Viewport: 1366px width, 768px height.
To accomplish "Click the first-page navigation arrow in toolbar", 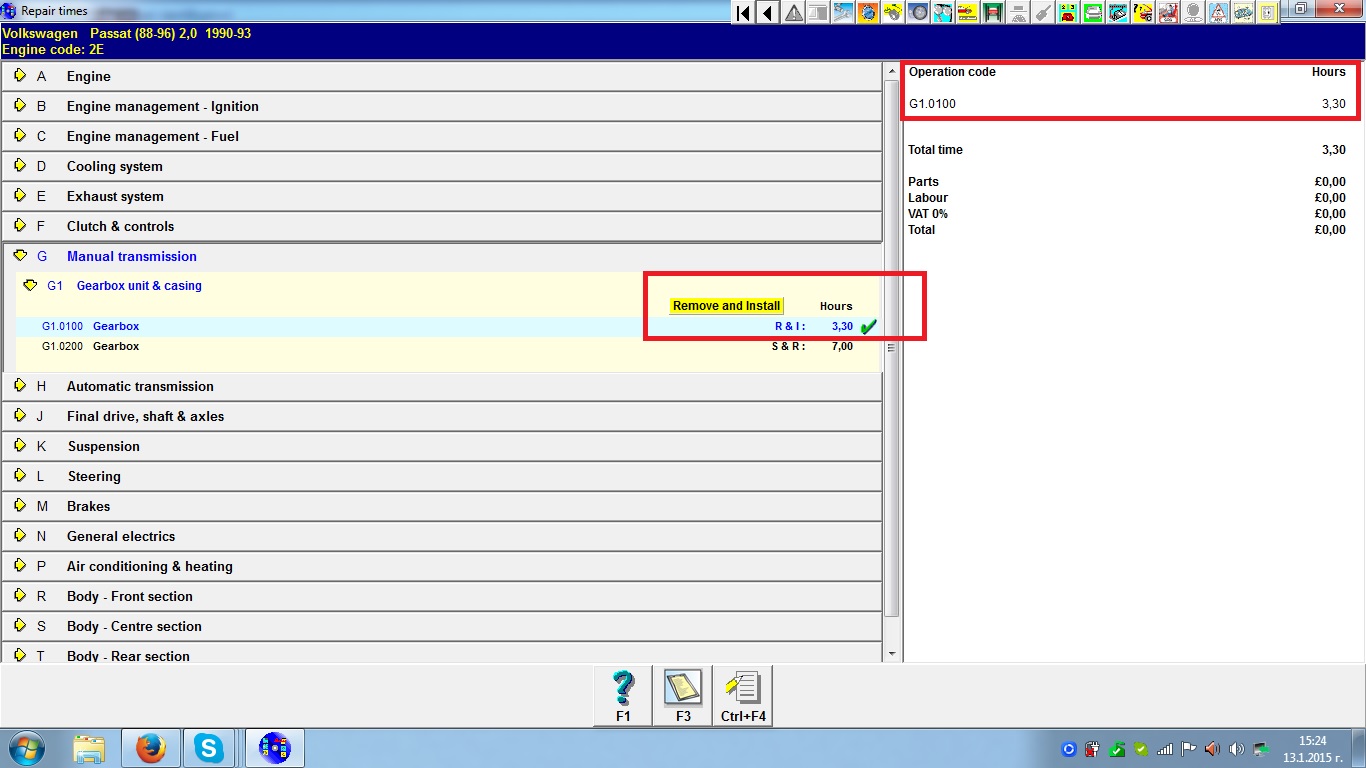I will [743, 13].
